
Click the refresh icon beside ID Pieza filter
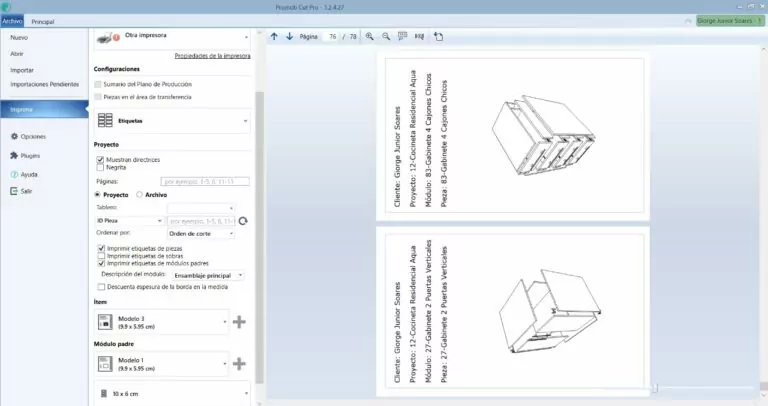[x=243, y=221]
